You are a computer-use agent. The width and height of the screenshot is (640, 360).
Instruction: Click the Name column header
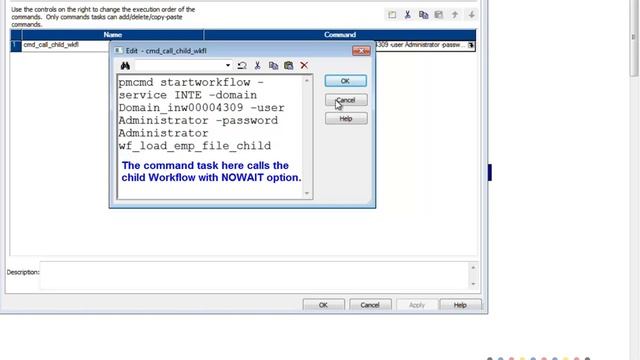(113, 35)
